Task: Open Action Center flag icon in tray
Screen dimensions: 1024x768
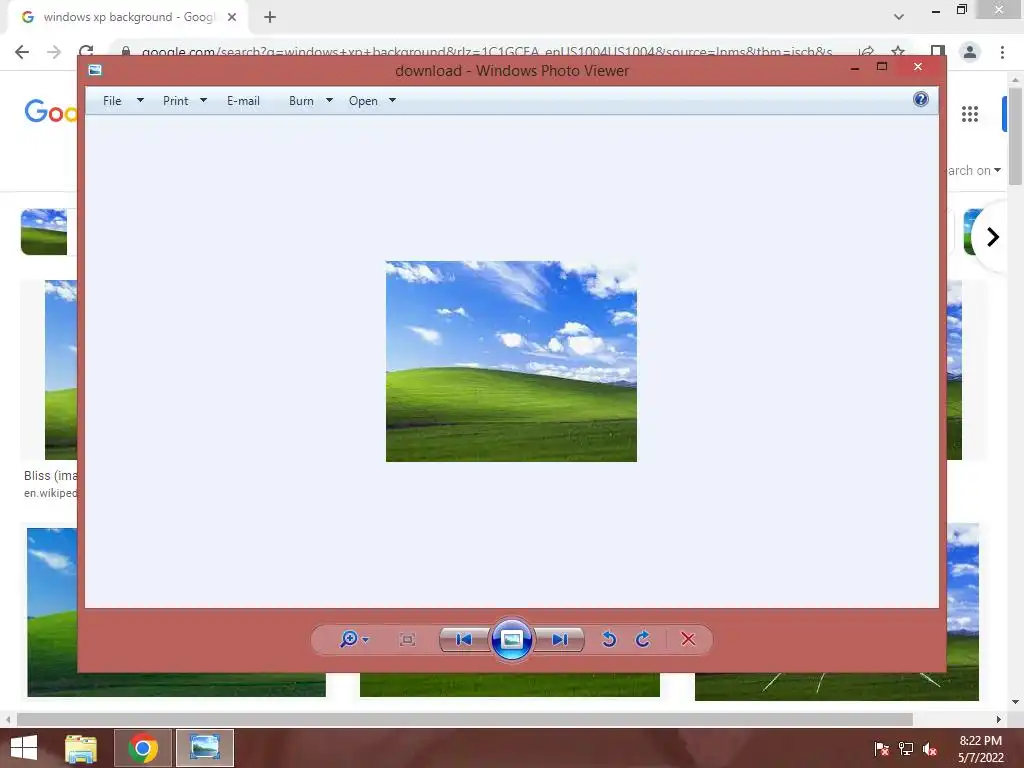Action: (x=882, y=749)
